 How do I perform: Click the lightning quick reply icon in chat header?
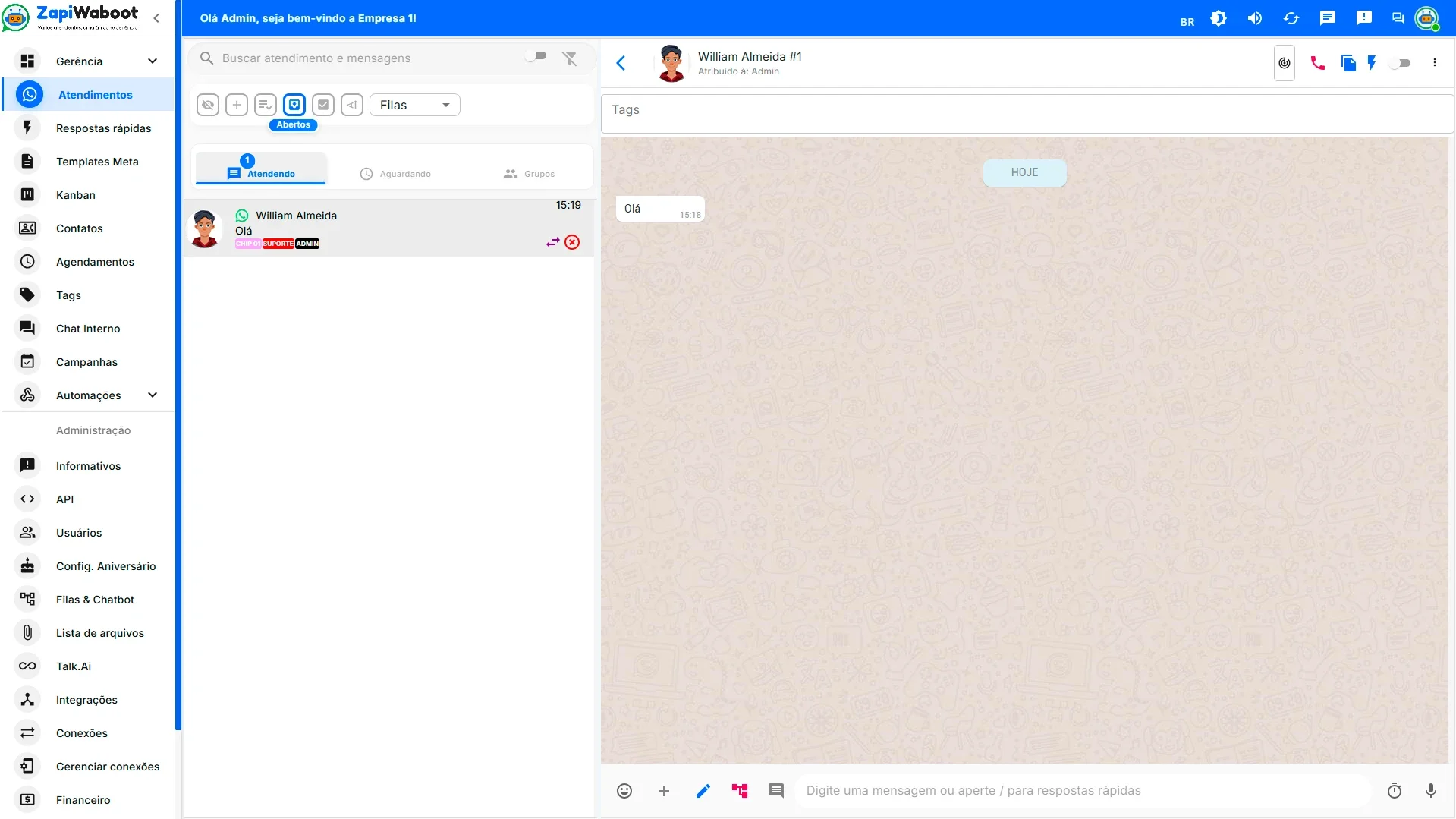pos(1372,63)
